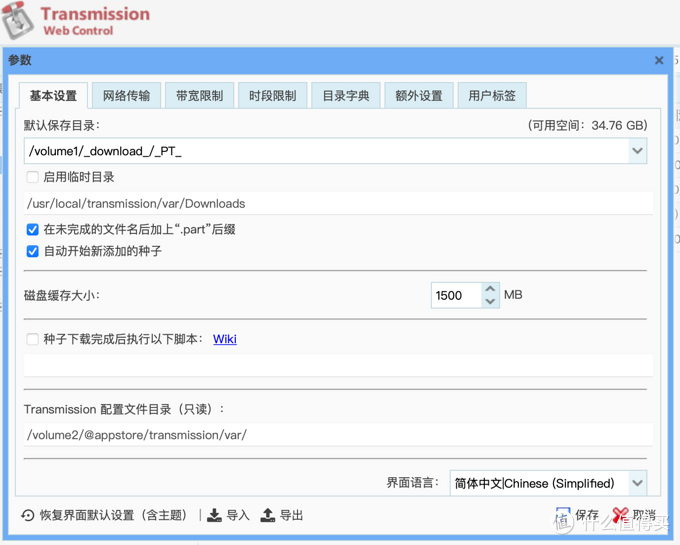Click the 取消 cancel button
This screenshot has height=545, width=680.
pyautogui.click(x=634, y=515)
